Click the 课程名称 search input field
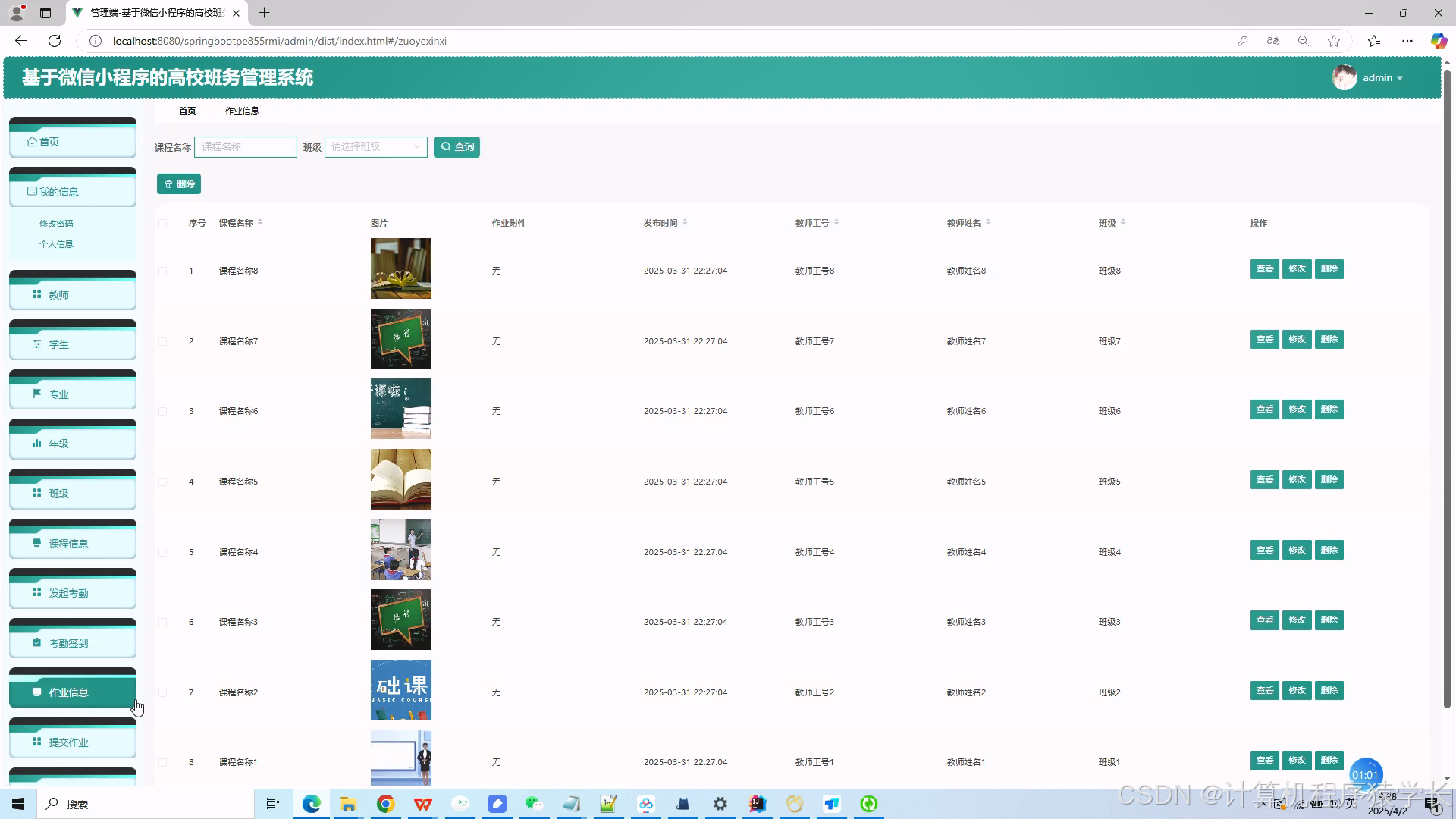Viewport: 1456px width, 819px height. click(x=246, y=147)
